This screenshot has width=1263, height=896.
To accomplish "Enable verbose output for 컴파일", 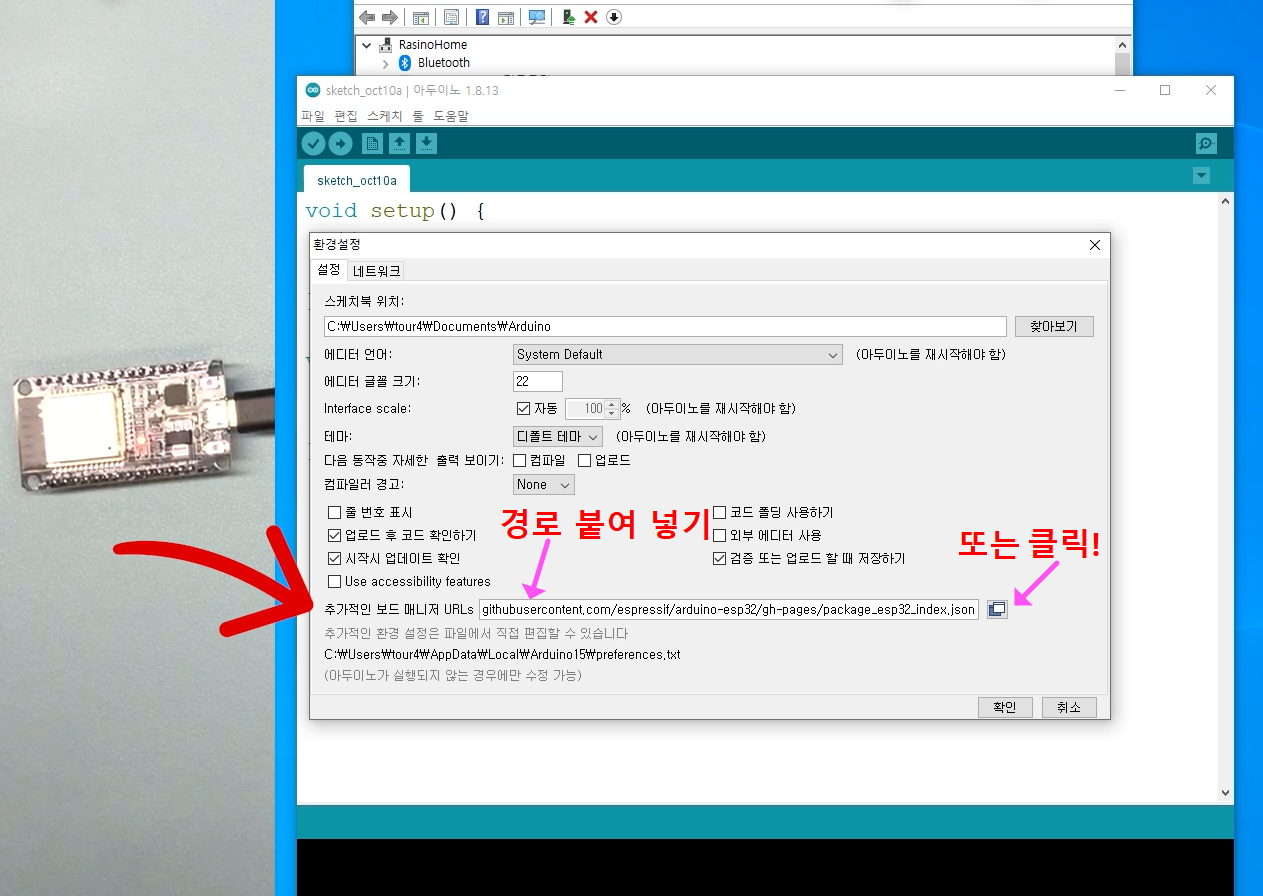I will tap(519, 460).
